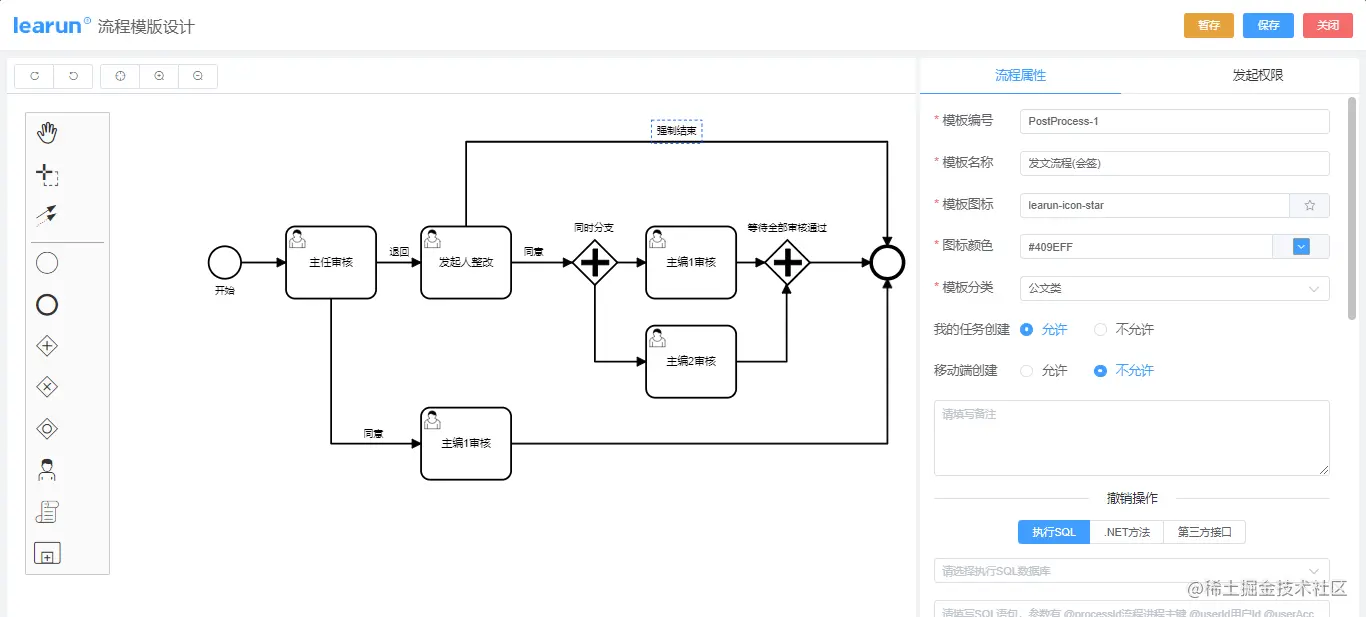Select the 开始 start event on canvas
This screenshot has height=617, width=1366.
pos(225,263)
